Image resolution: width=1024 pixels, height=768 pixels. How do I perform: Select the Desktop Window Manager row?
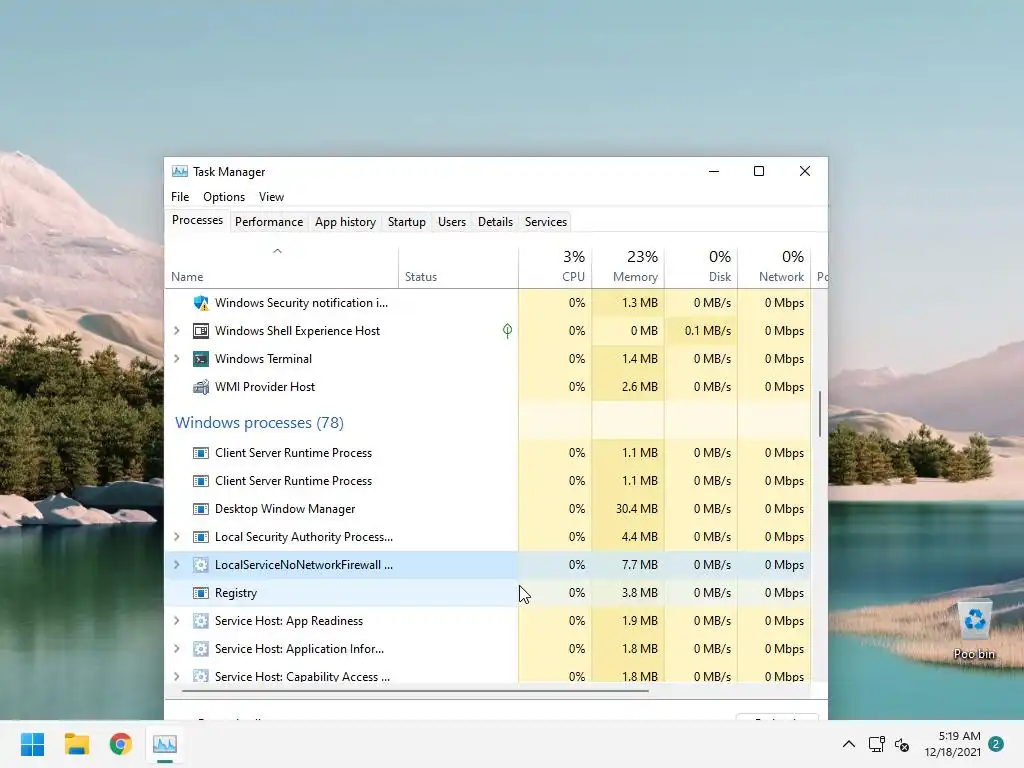[x=488, y=509]
